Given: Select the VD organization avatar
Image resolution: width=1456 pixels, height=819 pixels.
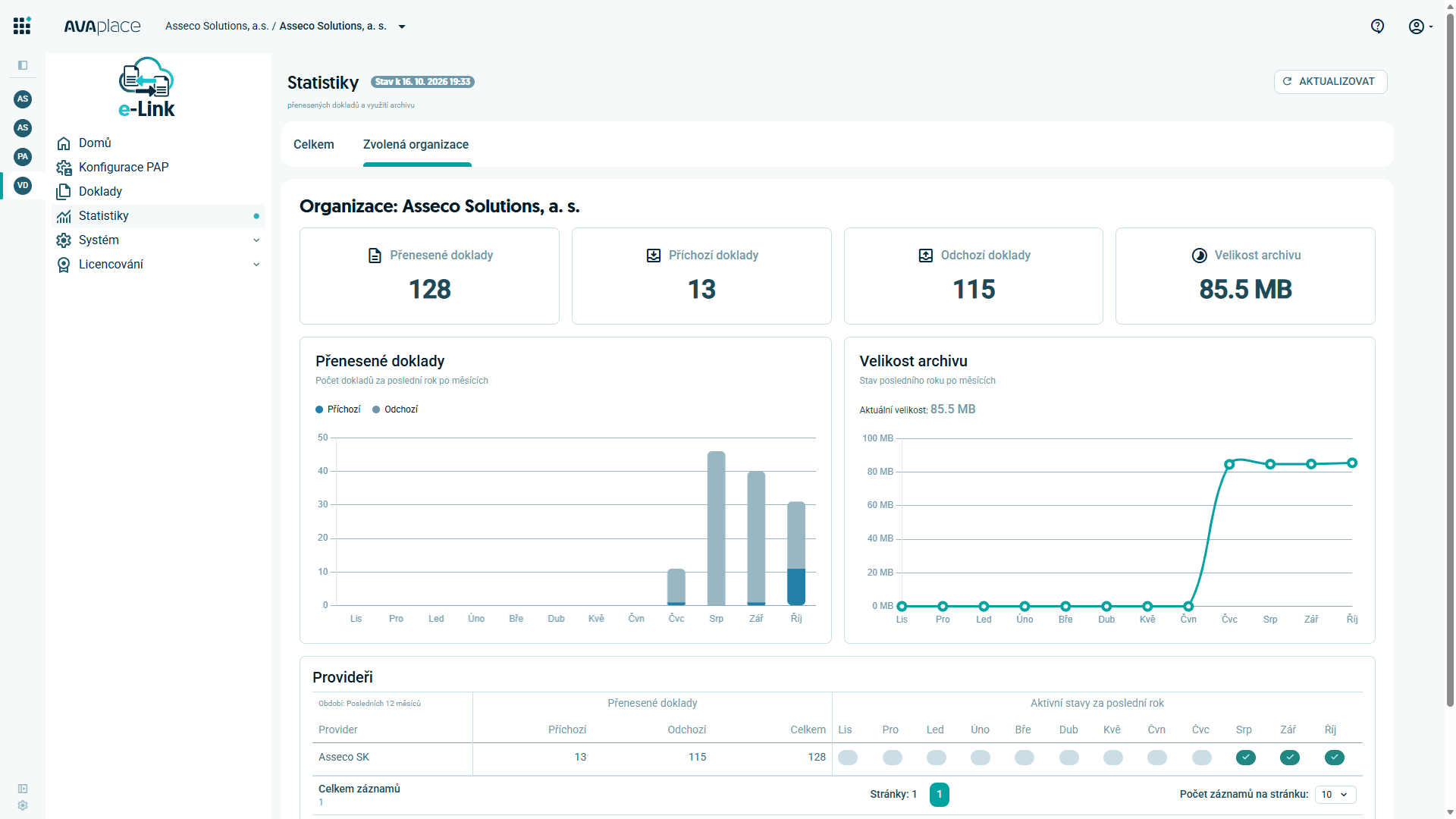Looking at the screenshot, I should [x=23, y=186].
